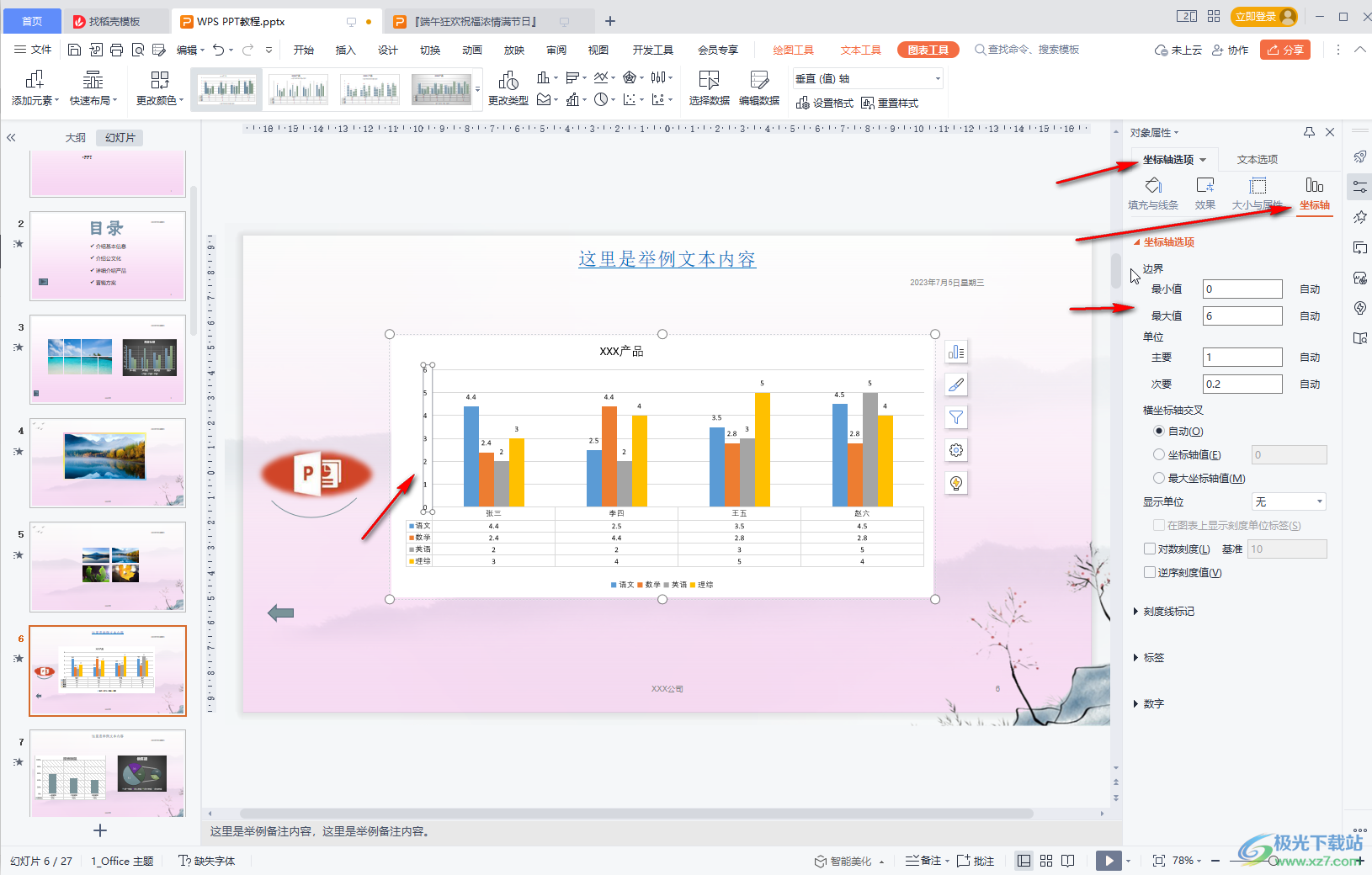The width and height of the screenshot is (1372, 875).
Task: Click Login now (立即登录) button
Action: click(1263, 17)
